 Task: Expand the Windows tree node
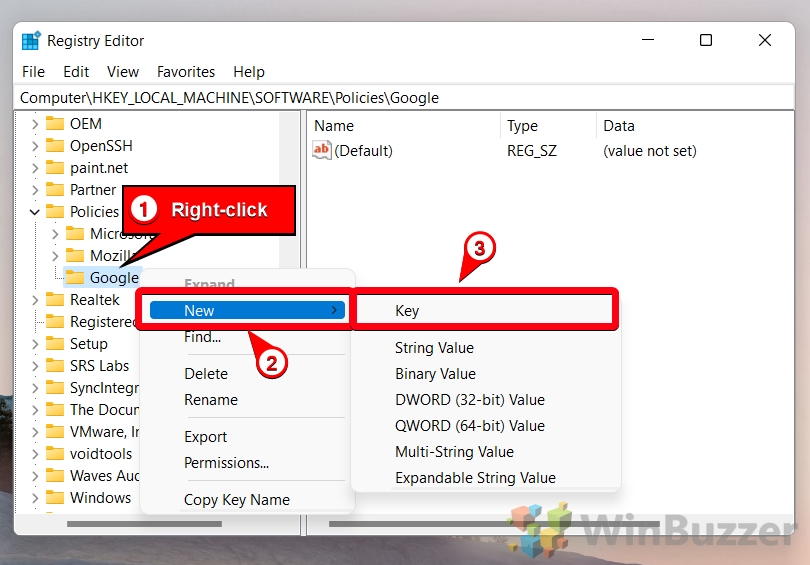coord(35,498)
